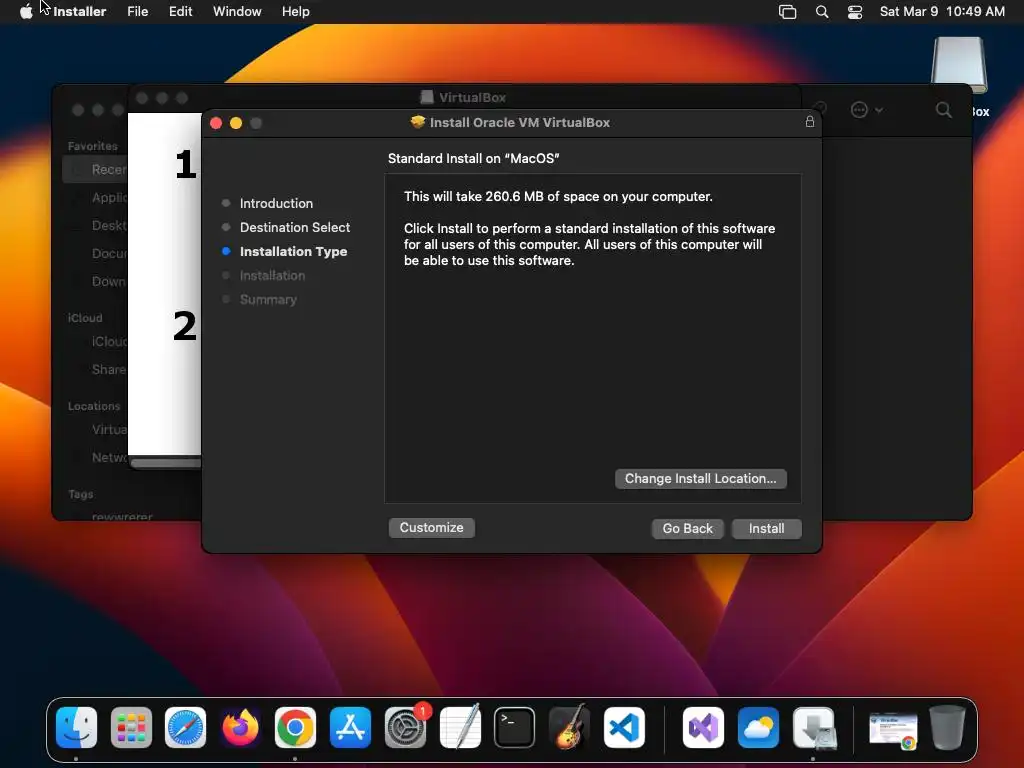
Task: Launch GarageBand from the Dock
Action: point(569,728)
